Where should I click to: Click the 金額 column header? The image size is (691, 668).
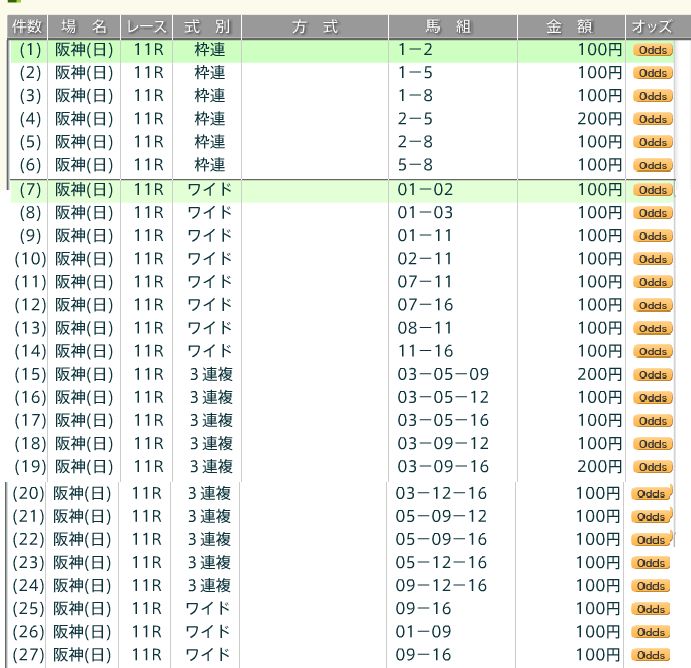570,27
